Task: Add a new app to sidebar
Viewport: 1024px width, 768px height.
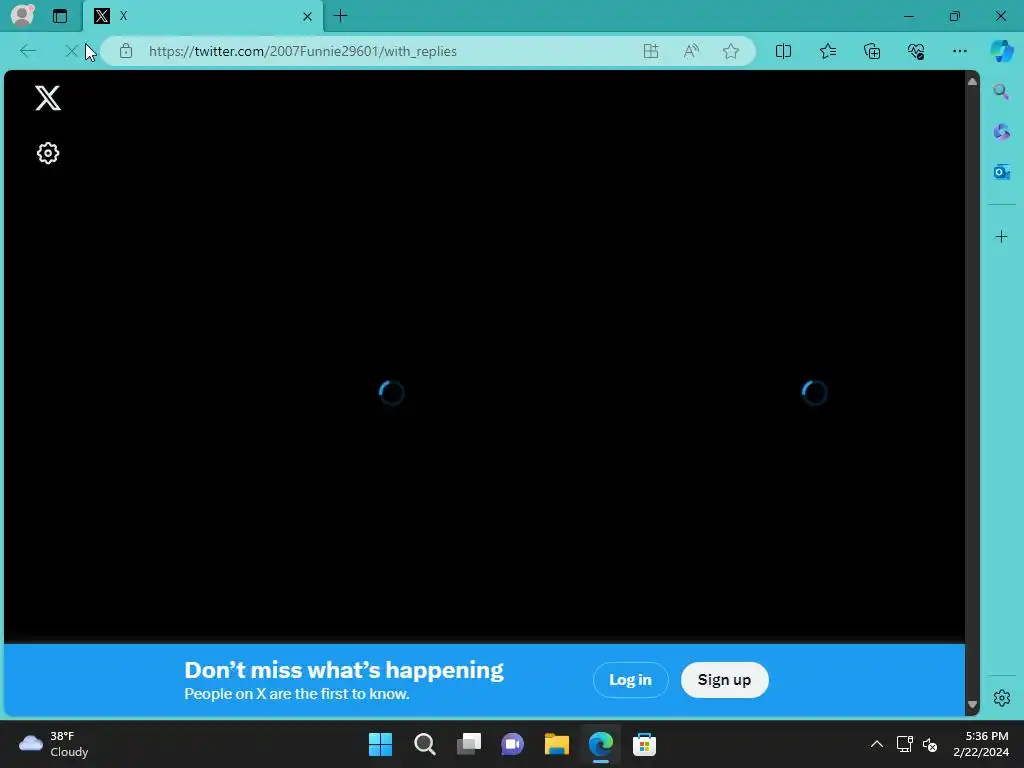Action: point(1001,236)
